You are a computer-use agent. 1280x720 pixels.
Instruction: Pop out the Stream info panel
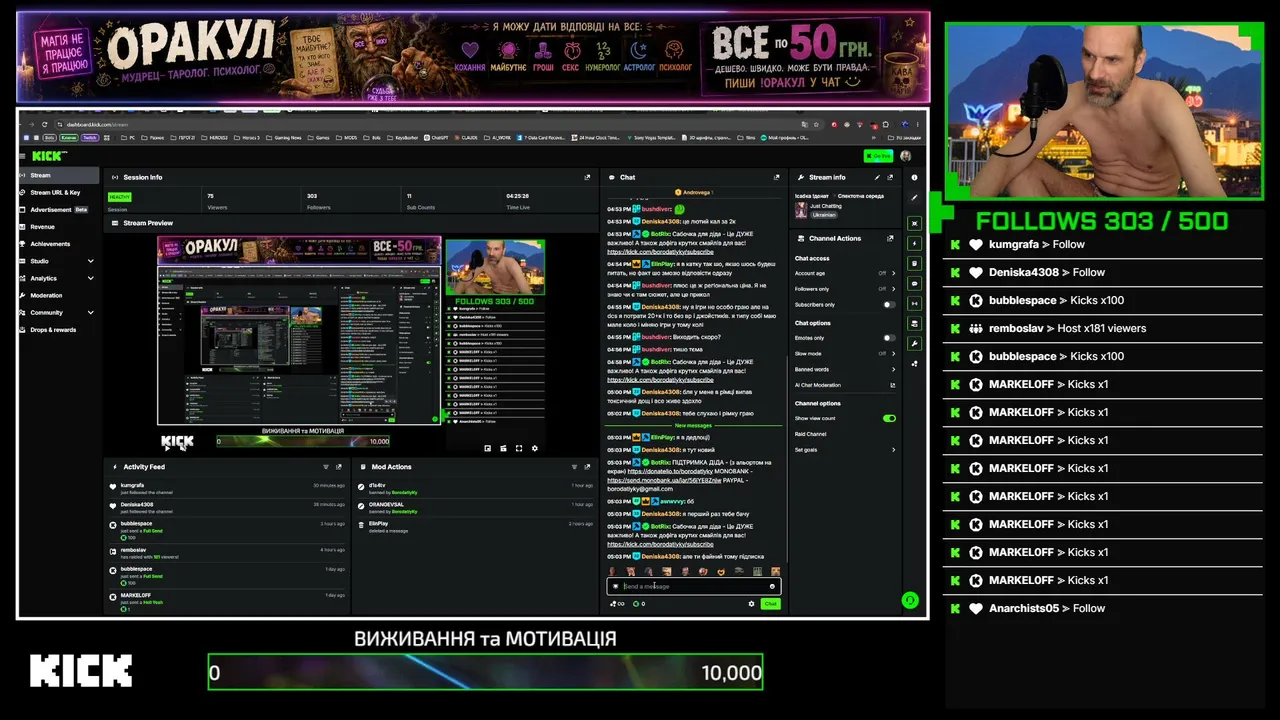click(890, 177)
